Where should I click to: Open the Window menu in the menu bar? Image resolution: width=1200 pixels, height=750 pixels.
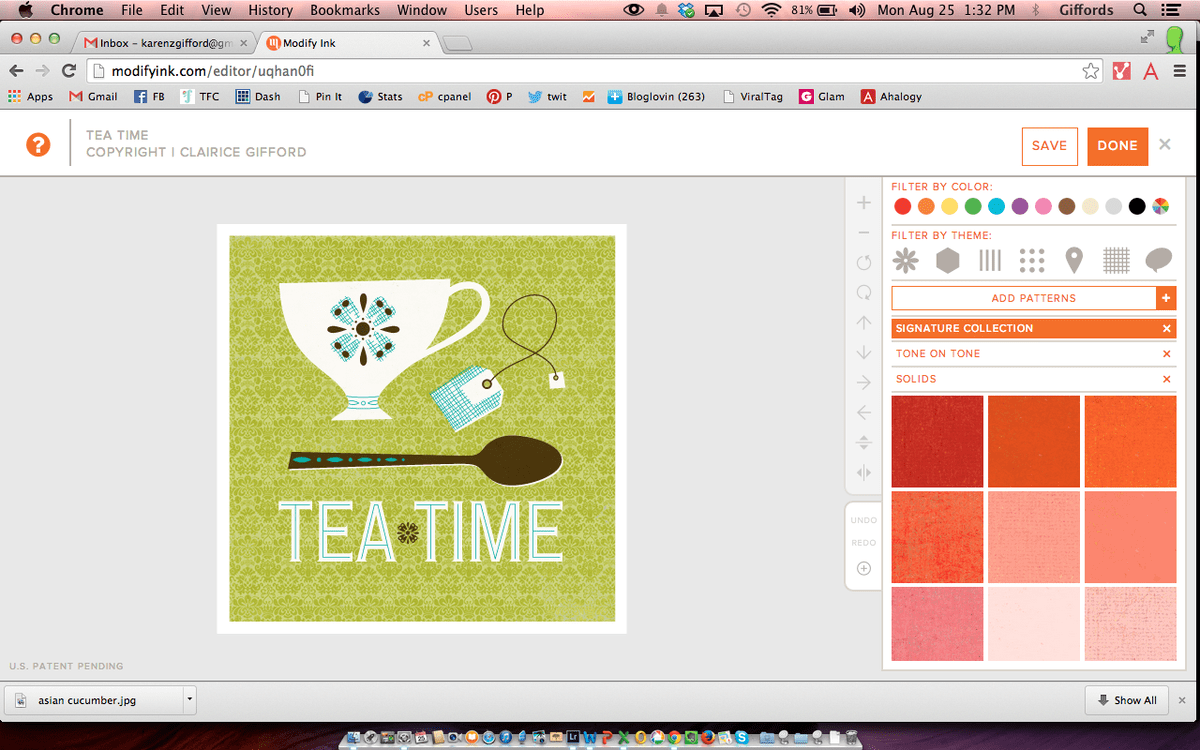click(x=421, y=10)
